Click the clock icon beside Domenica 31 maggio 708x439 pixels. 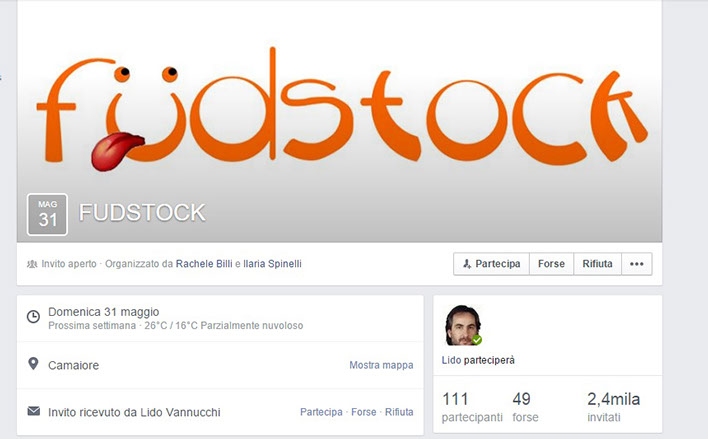tap(33, 317)
